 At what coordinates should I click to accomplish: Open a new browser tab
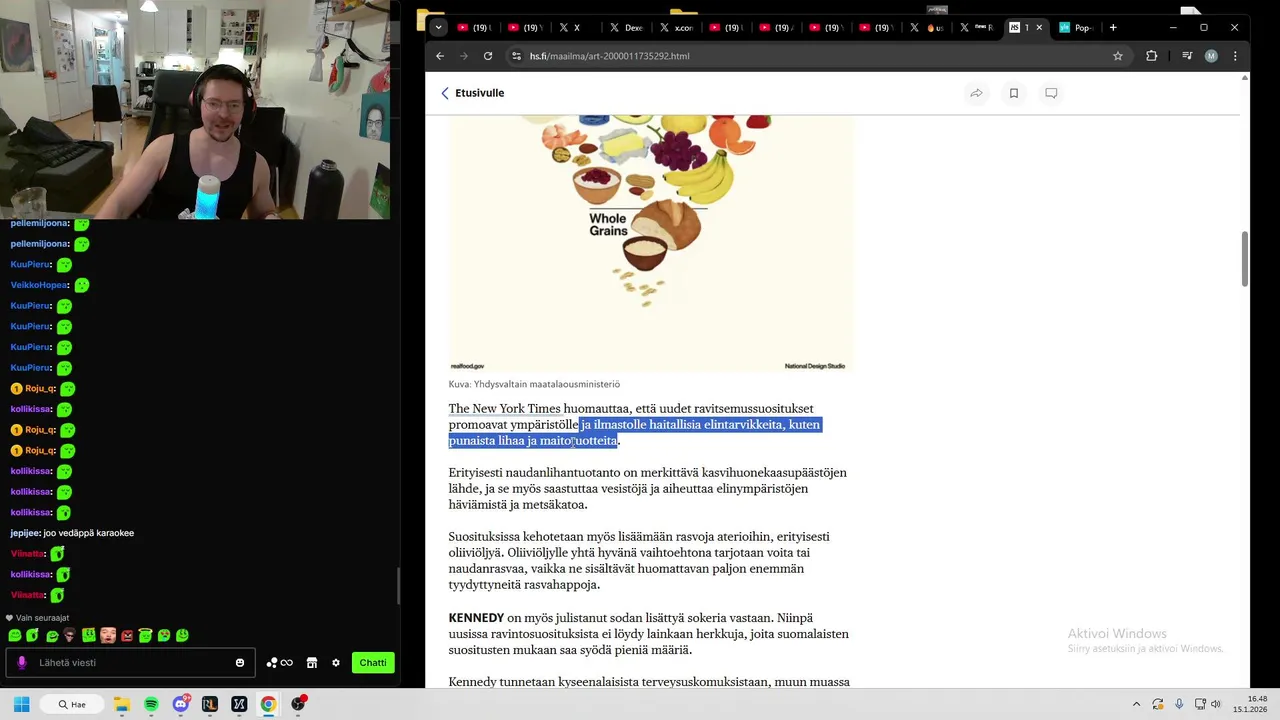pos(1113,27)
